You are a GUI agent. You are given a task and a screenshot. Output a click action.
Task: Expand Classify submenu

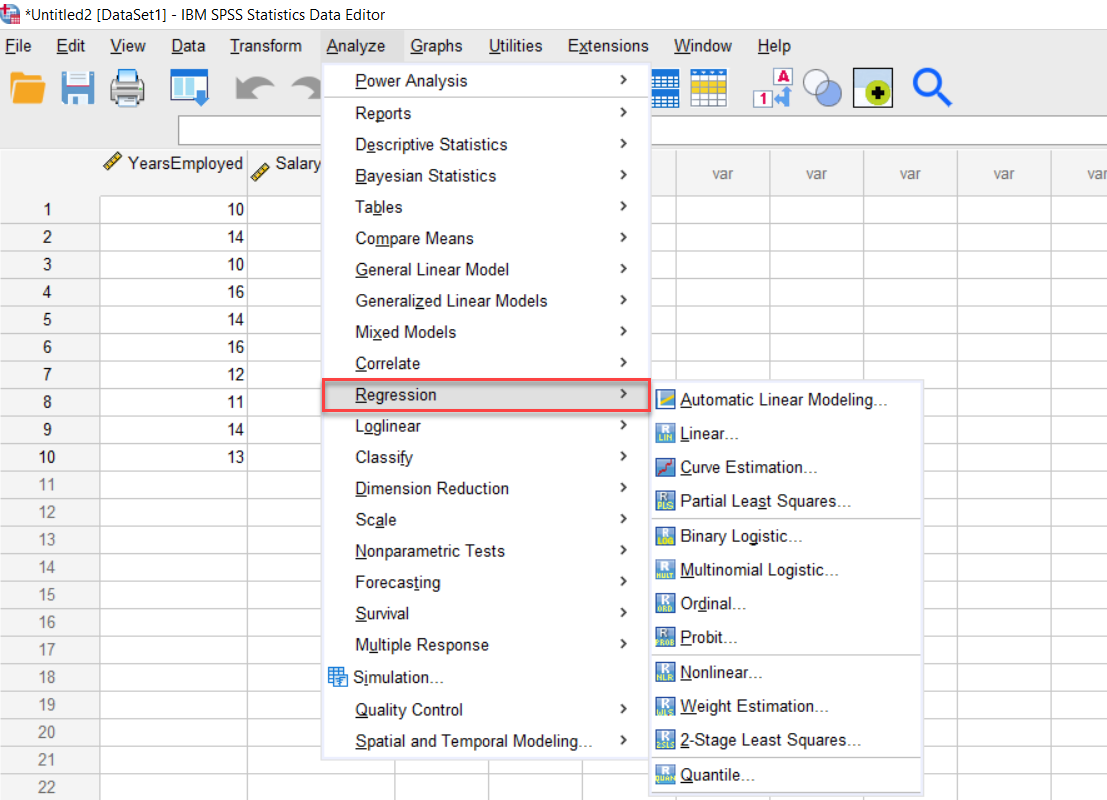485,457
